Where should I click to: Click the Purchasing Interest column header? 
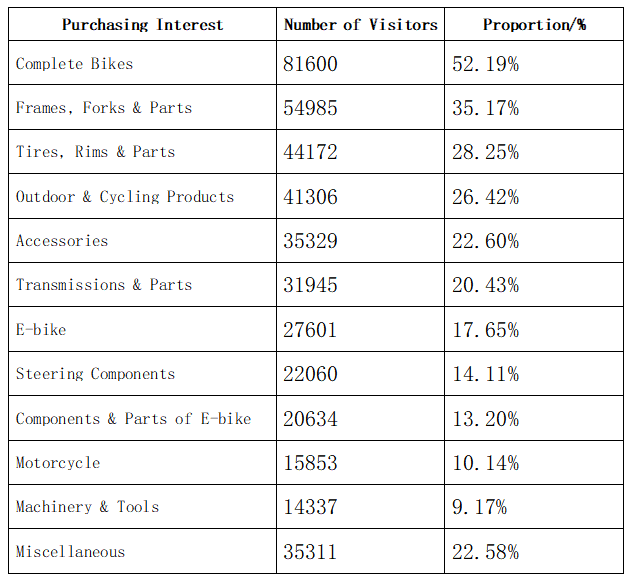click(143, 24)
